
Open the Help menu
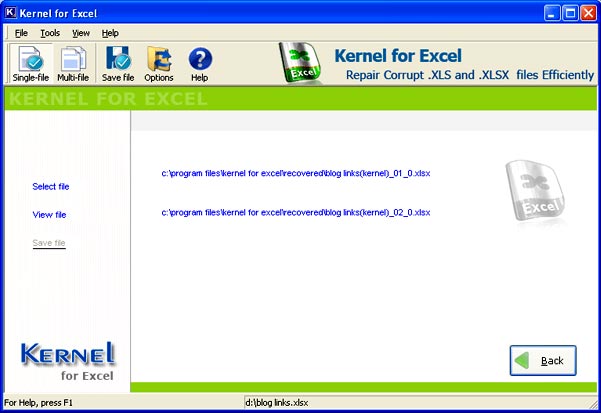[110, 33]
